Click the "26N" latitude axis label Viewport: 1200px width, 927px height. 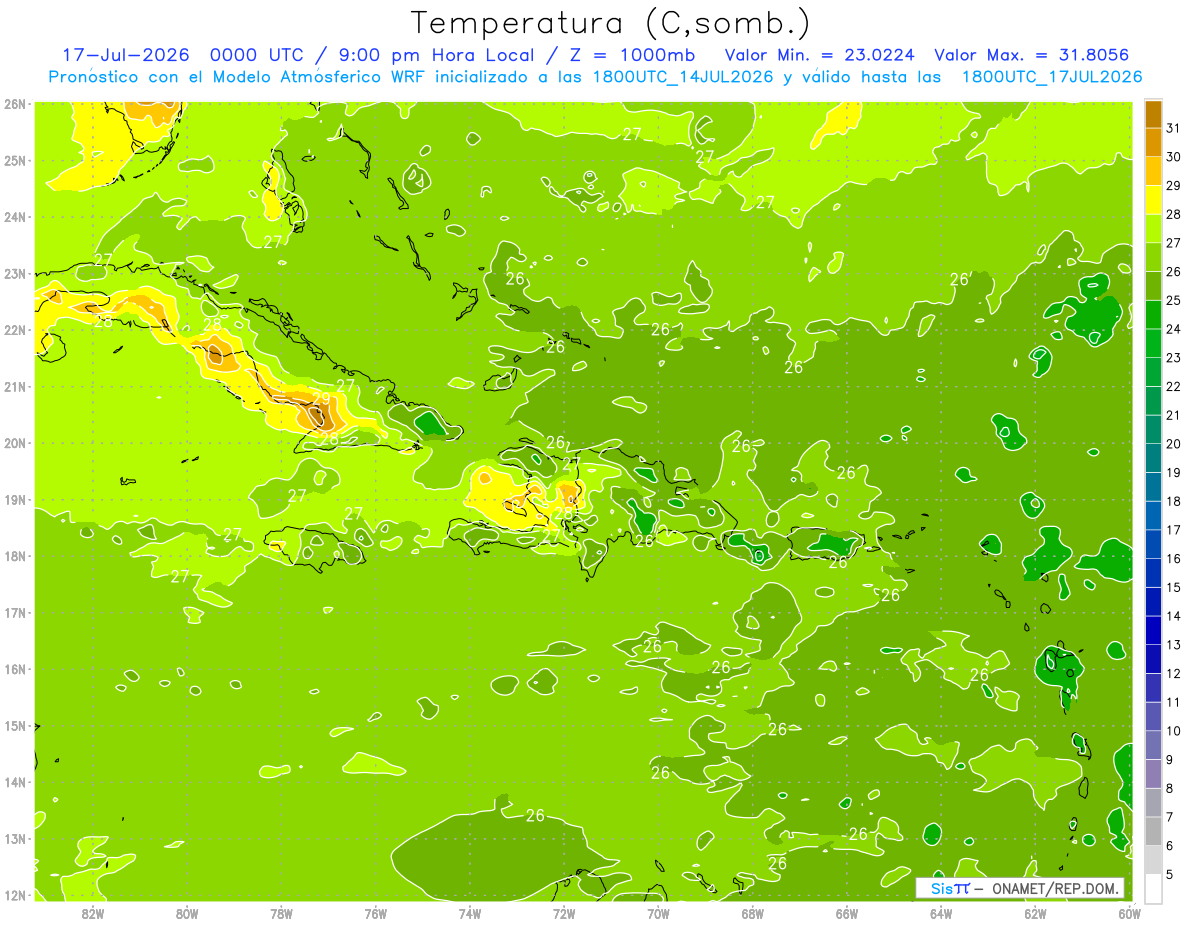[x=15, y=104]
